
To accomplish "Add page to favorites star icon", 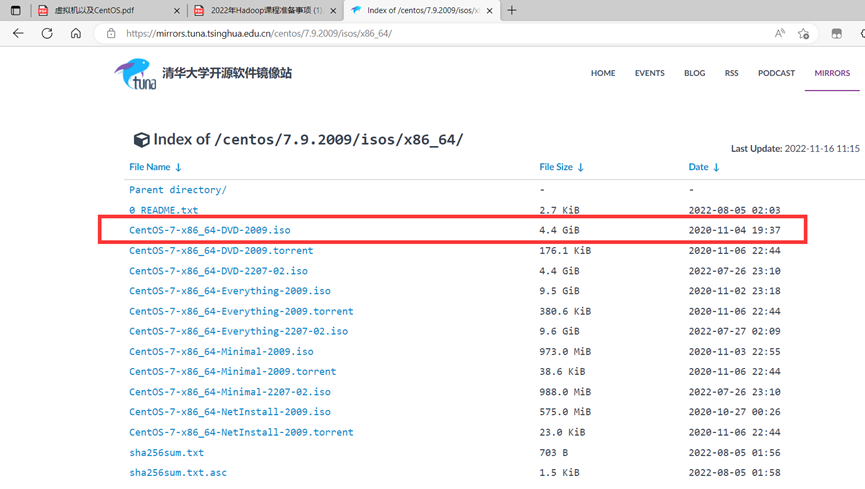I will click(x=803, y=34).
